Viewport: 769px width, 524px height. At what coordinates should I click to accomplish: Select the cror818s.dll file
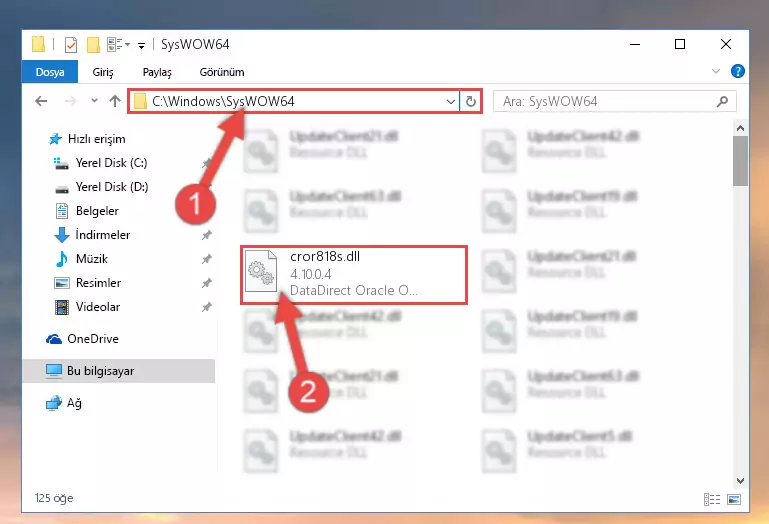pyautogui.click(x=353, y=274)
